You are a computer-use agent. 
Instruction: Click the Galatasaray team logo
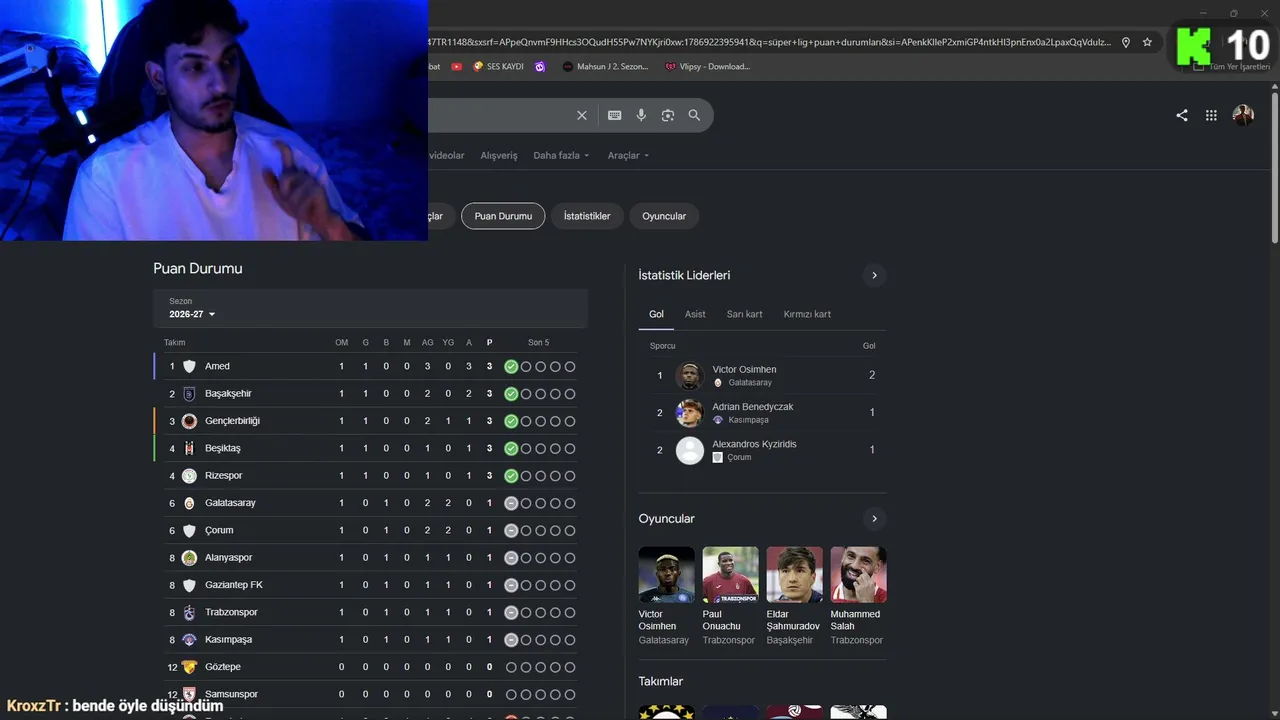[x=189, y=503]
